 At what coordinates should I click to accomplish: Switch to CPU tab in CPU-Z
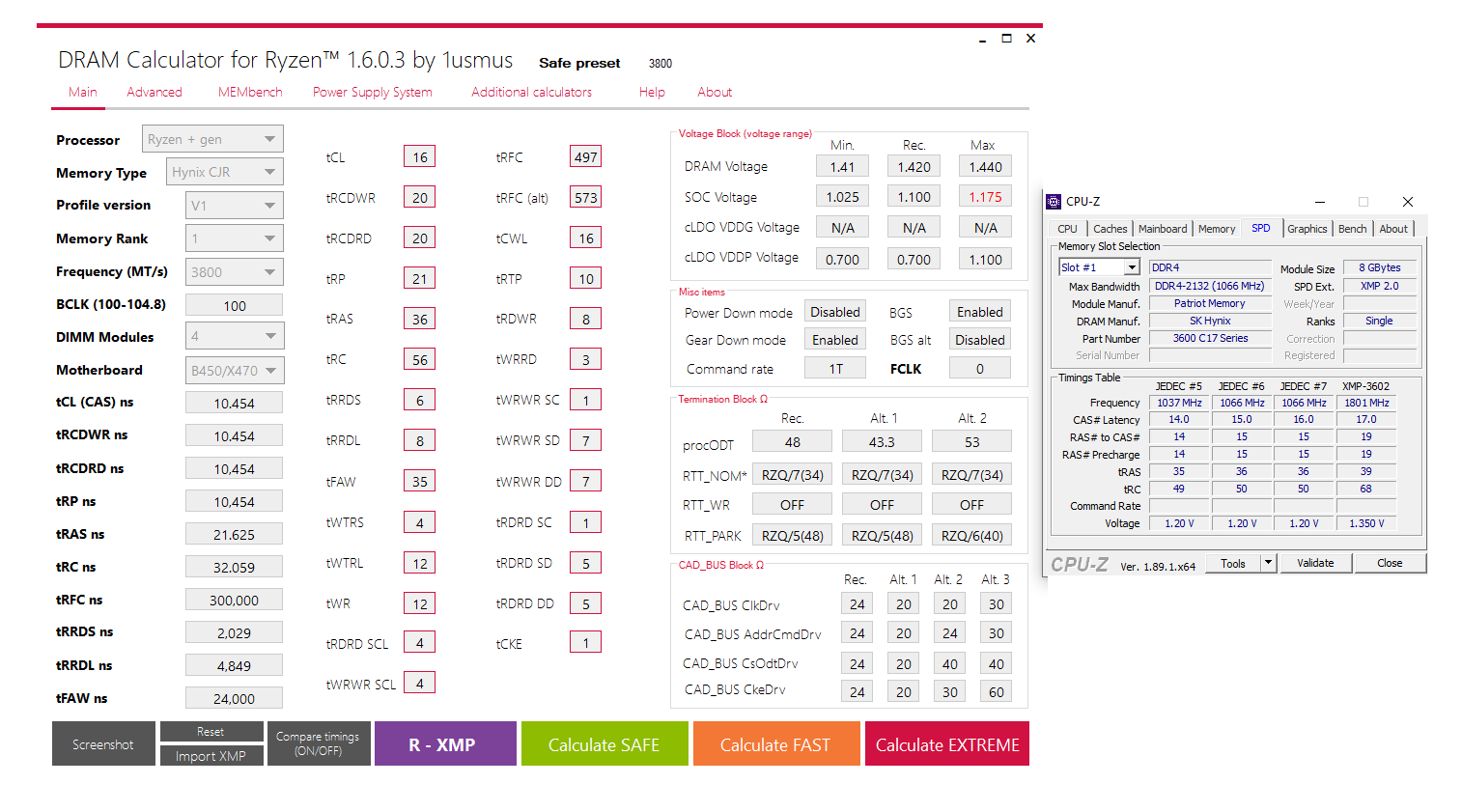pyautogui.click(x=1067, y=229)
